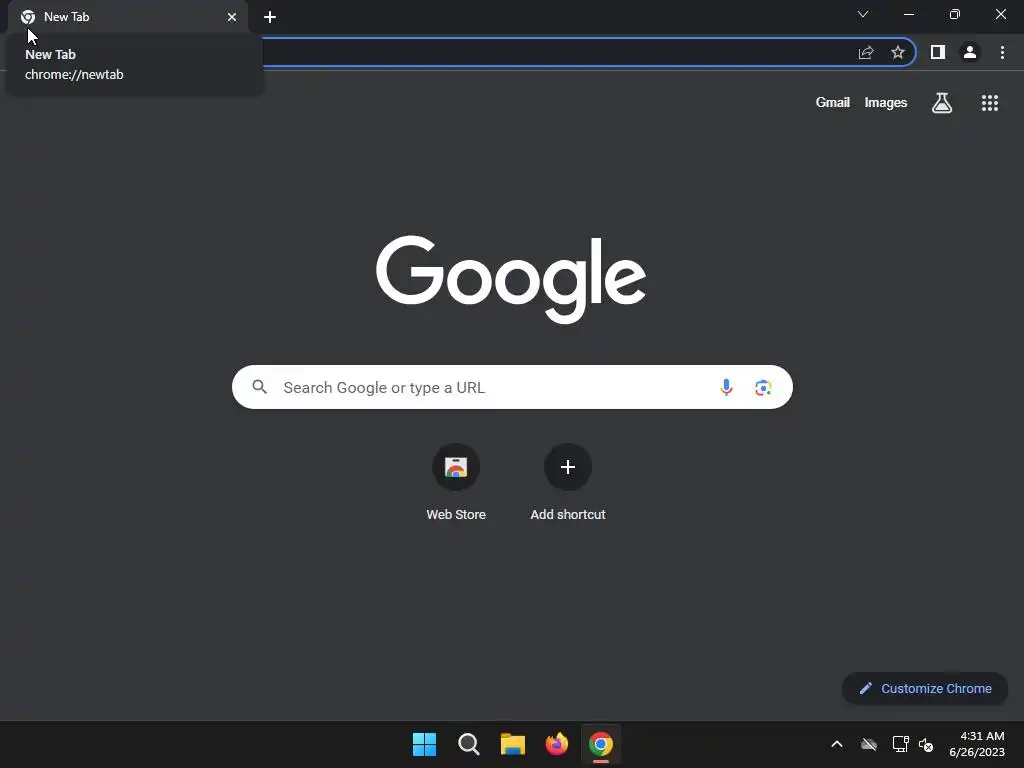The image size is (1024, 768).
Task: Focus the browser address bar
Action: 555,53
